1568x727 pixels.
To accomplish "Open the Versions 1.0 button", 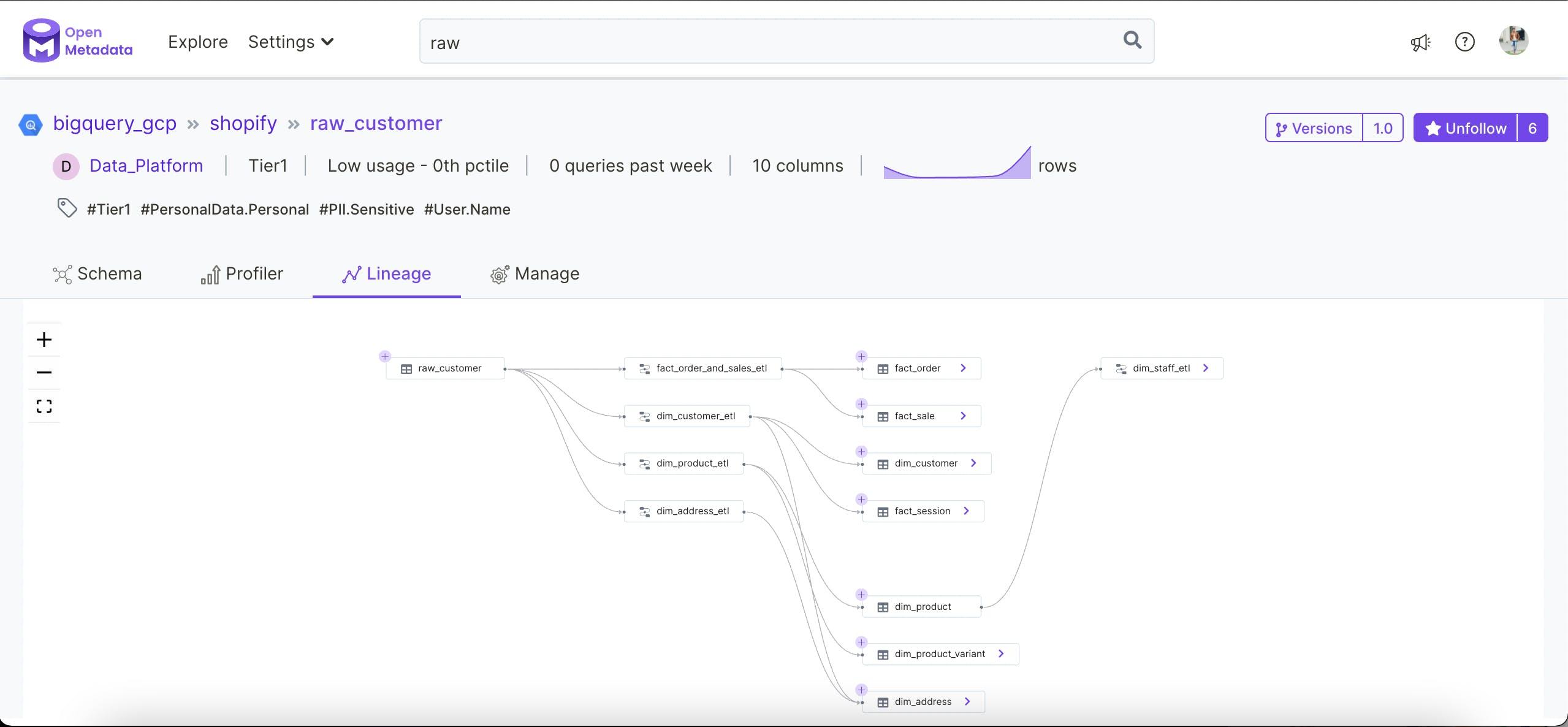I will tap(1333, 128).
